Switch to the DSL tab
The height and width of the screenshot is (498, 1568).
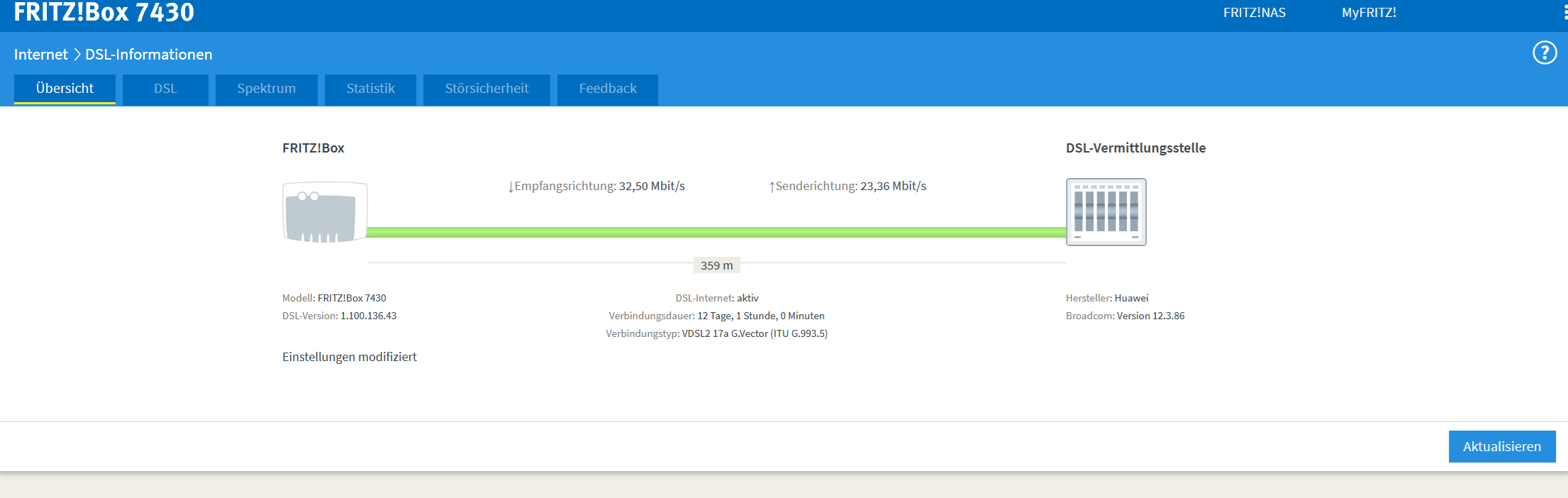coord(165,89)
